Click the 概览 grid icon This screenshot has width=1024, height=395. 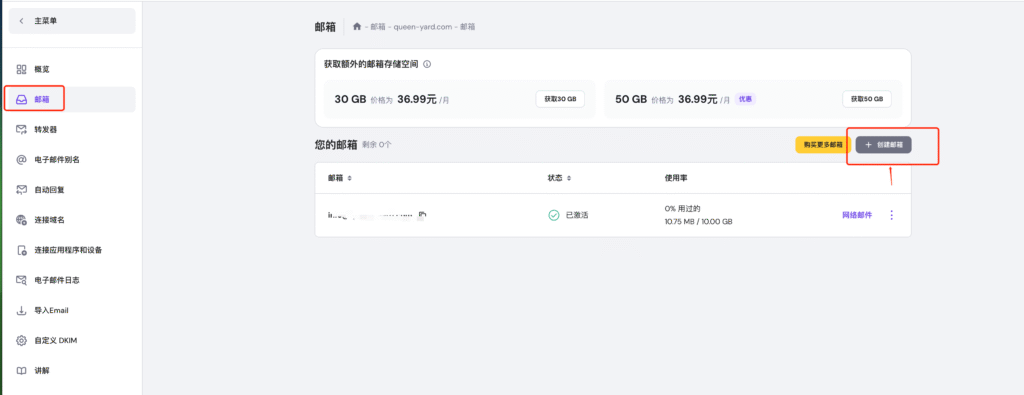pyautogui.click(x=22, y=69)
